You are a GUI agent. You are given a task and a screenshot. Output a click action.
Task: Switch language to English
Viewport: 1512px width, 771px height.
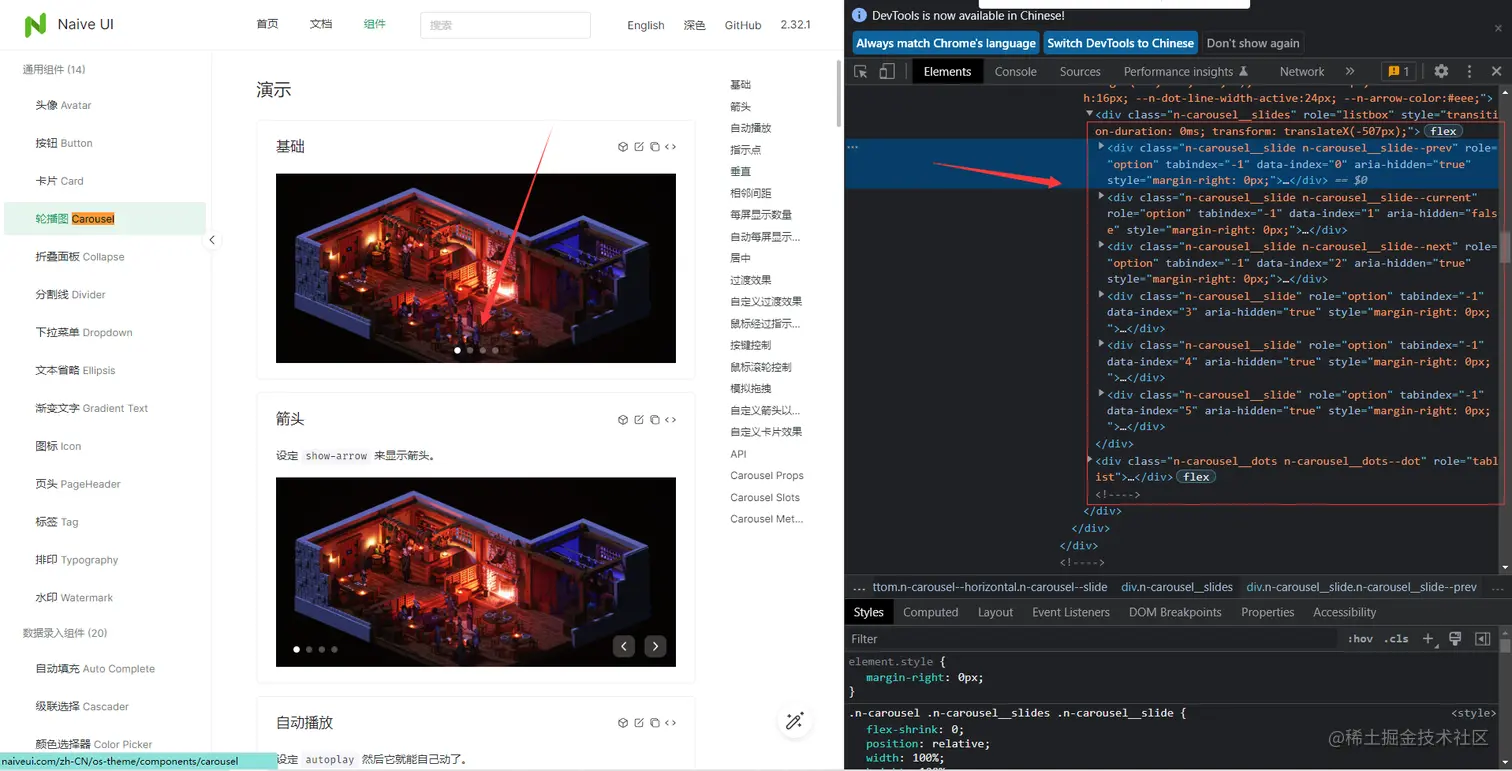click(x=646, y=25)
